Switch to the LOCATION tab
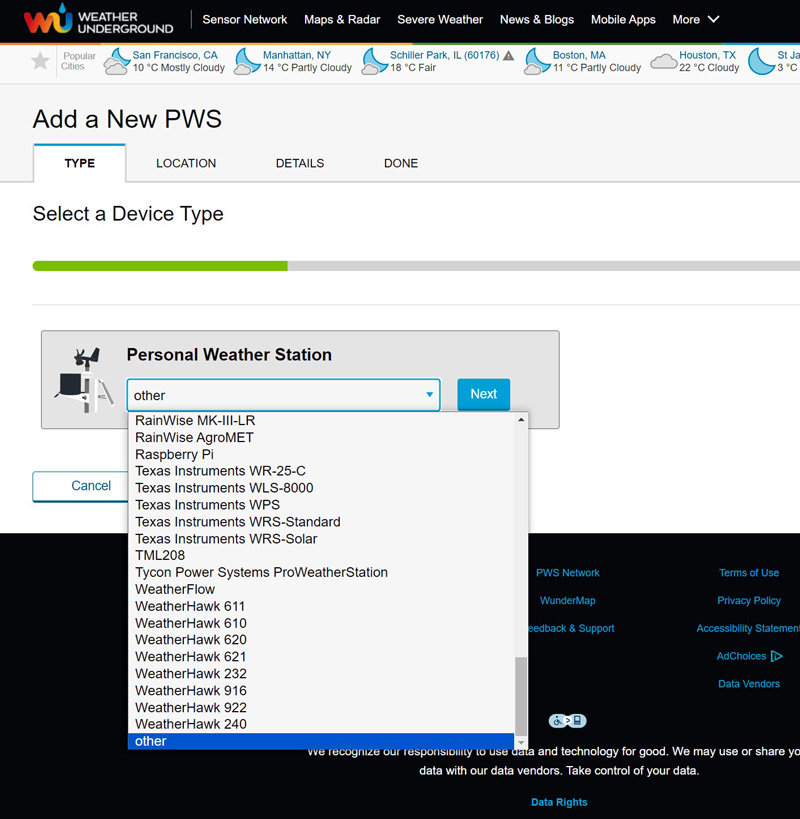Viewport: 800px width, 819px height. click(186, 163)
